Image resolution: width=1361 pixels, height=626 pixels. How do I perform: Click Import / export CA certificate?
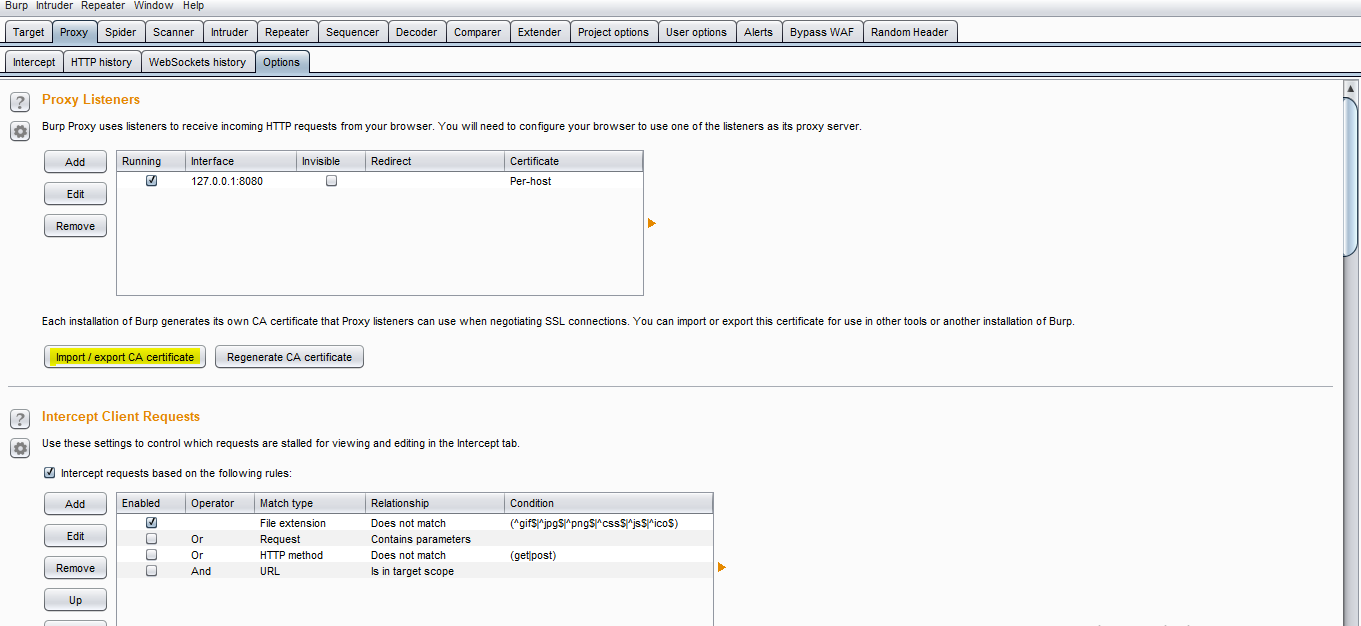[125, 357]
